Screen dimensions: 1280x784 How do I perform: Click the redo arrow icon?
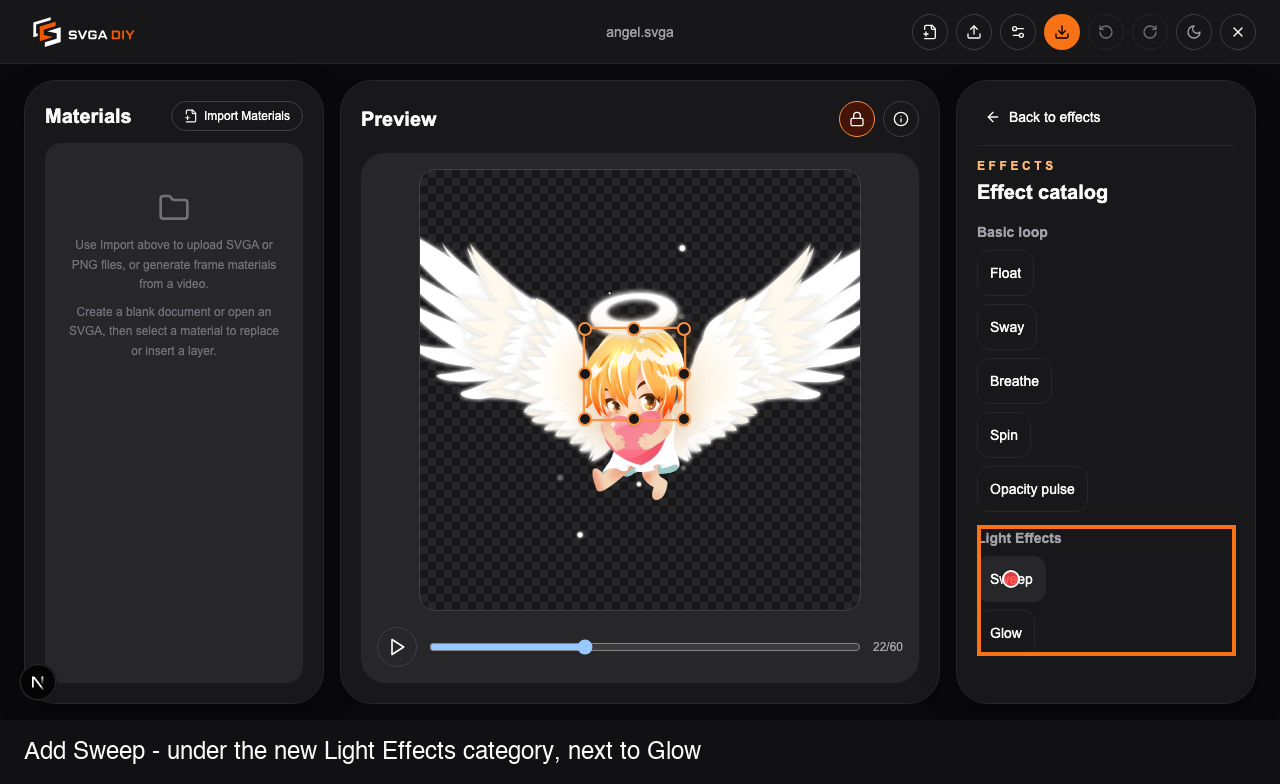[x=1150, y=32]
